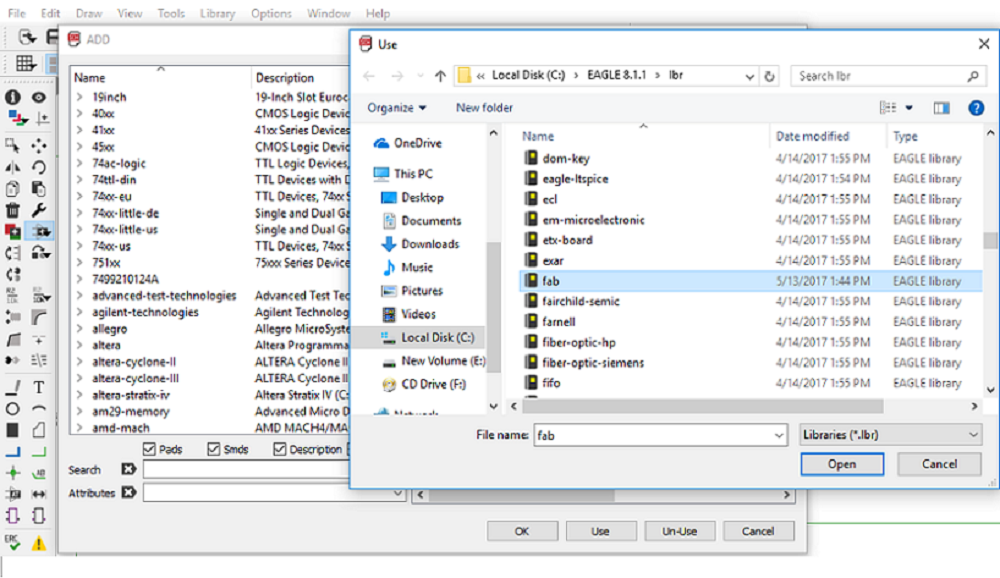Expand the 74ac-logic library

pos(80,163)
